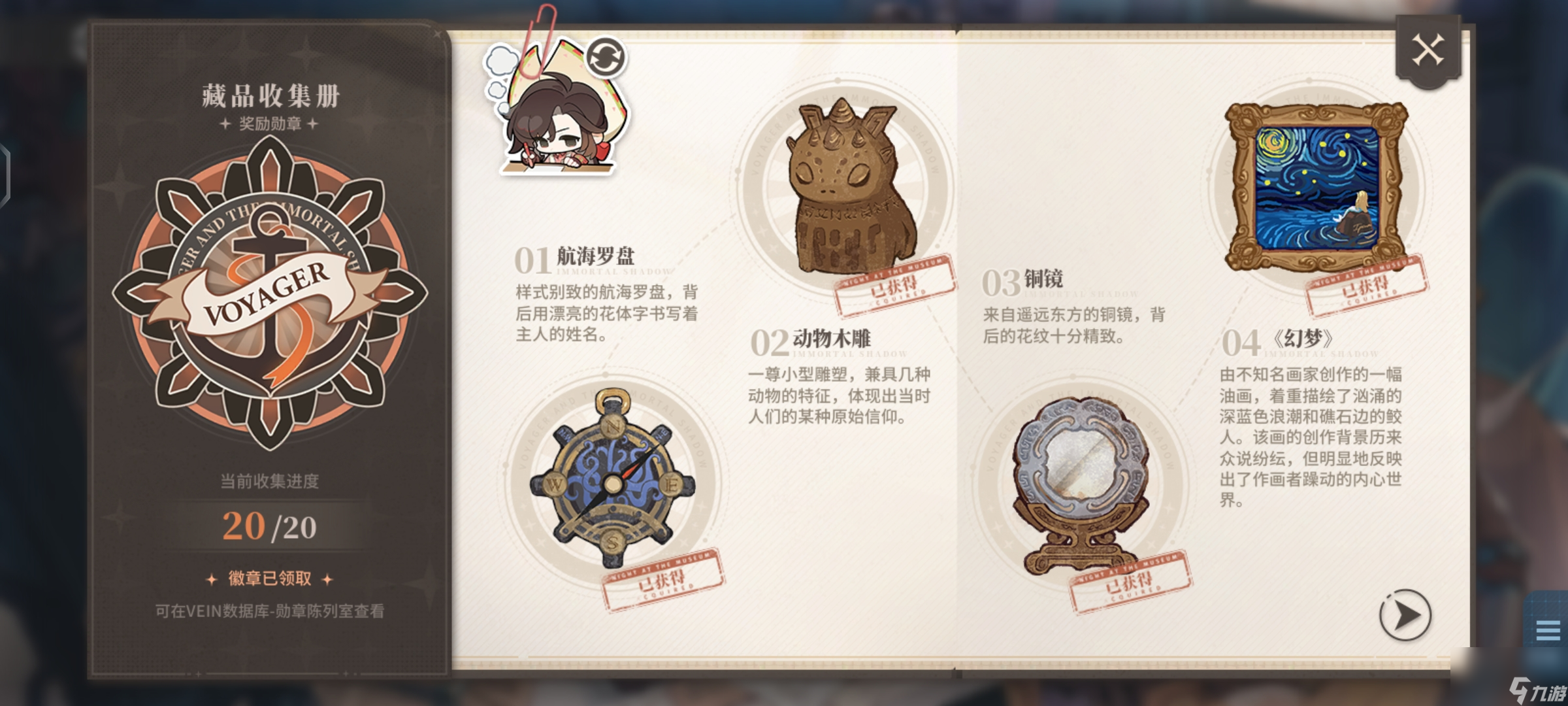Select the framed 幻梦 oil painting
Screen dimensions: 1568x706
[1316, 188]
